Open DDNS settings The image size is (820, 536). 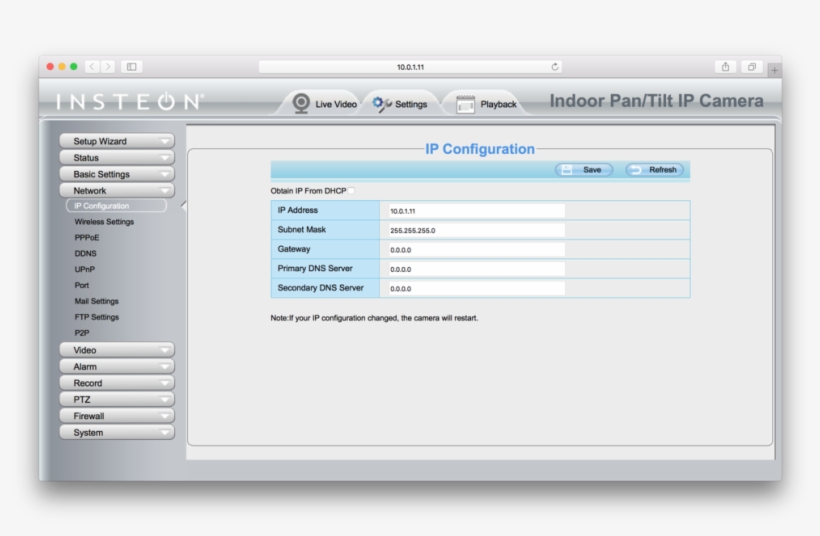(x=85, y=253)
